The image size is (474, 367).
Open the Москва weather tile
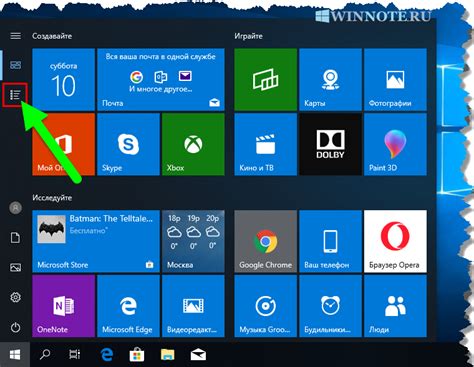(193, 241)
